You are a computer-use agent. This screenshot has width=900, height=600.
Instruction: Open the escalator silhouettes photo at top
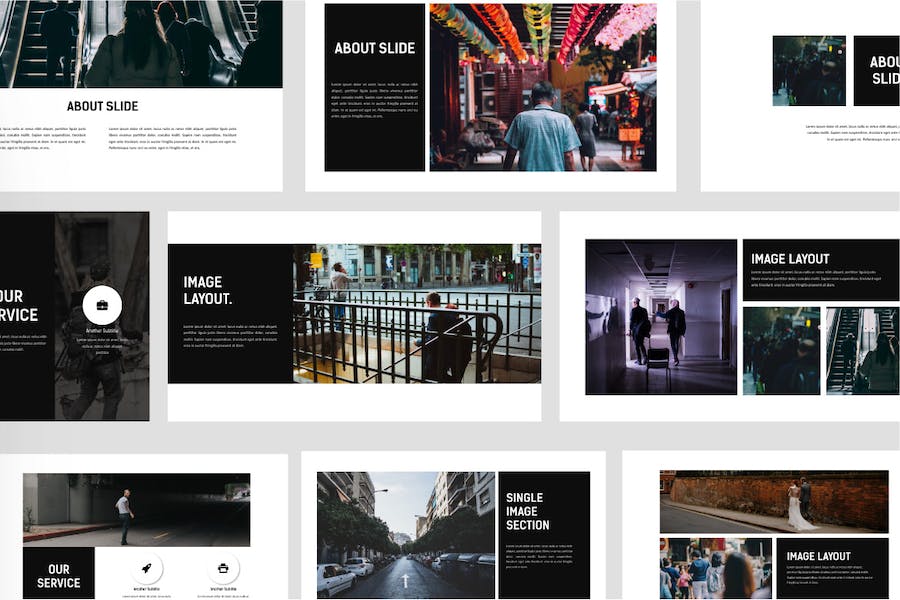tap(141, 44)
